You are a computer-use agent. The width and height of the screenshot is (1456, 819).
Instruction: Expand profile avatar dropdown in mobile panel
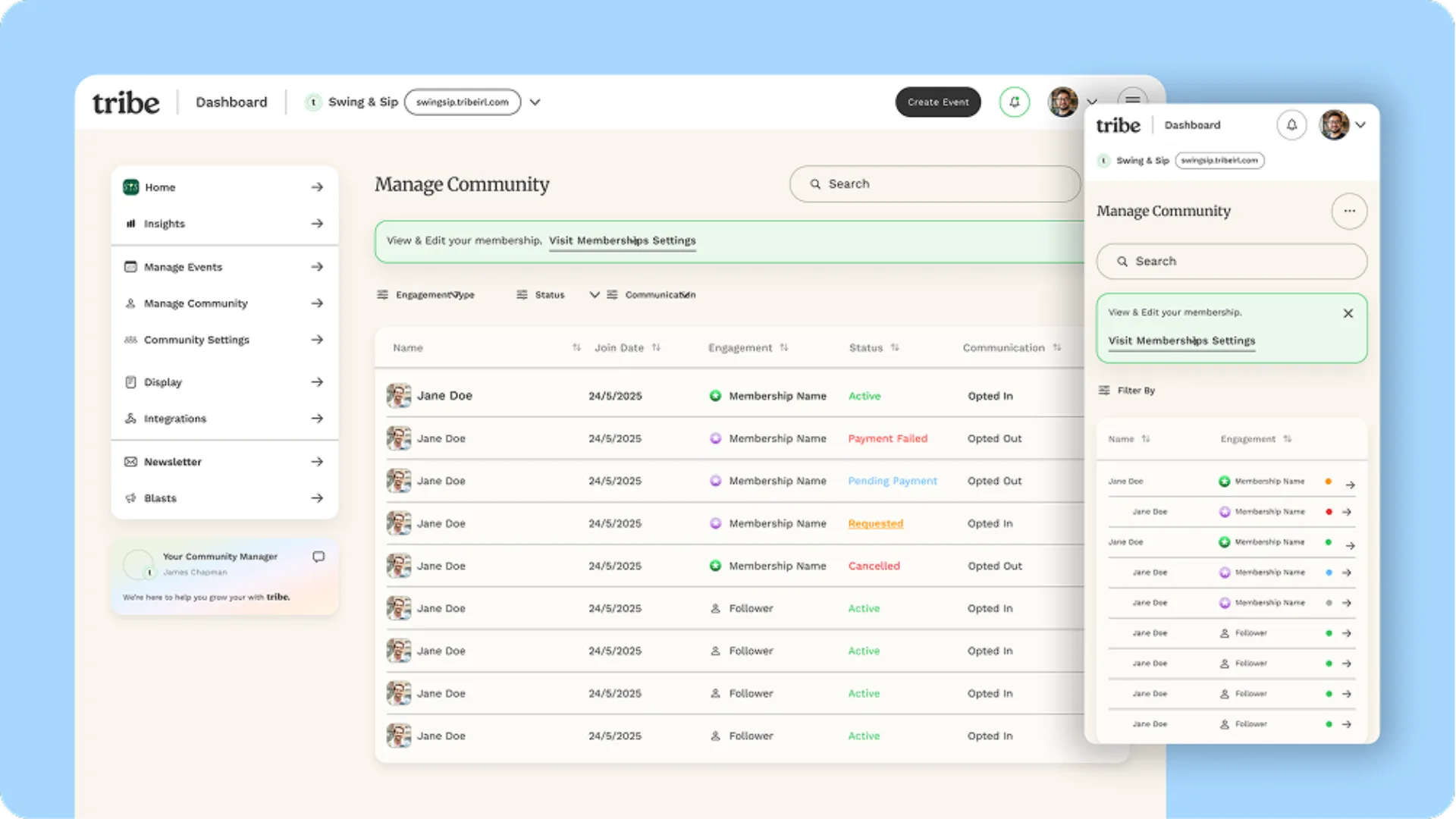pyautogui.click(x=1360, y=125)
